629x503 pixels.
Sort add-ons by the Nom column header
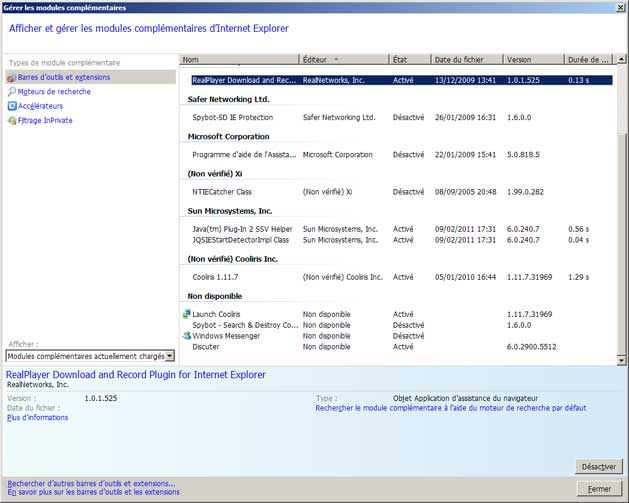click(x=238, y=60)
